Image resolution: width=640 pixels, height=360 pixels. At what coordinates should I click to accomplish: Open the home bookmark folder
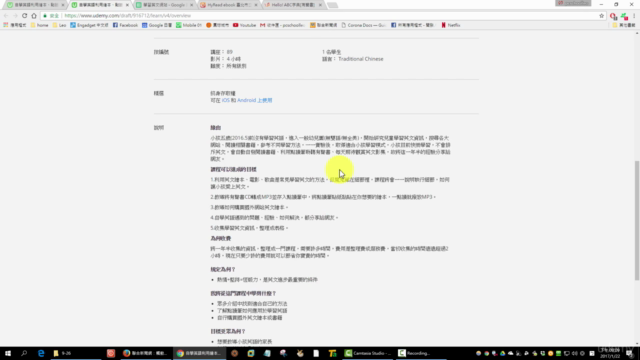[39, 25]
